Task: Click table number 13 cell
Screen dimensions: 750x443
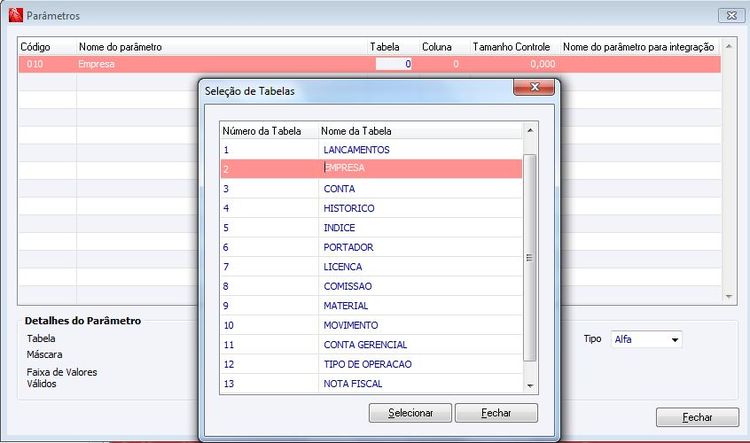Action: click(x=269, y=384)
